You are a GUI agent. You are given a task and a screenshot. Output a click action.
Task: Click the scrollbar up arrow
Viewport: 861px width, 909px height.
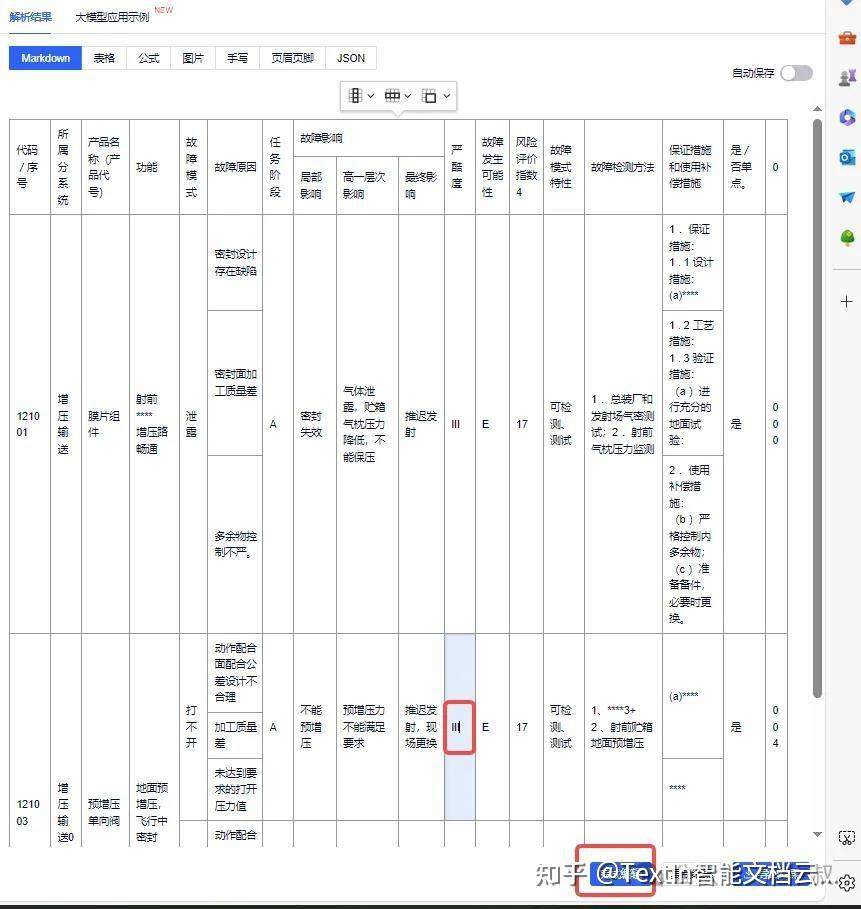point(817,109)
